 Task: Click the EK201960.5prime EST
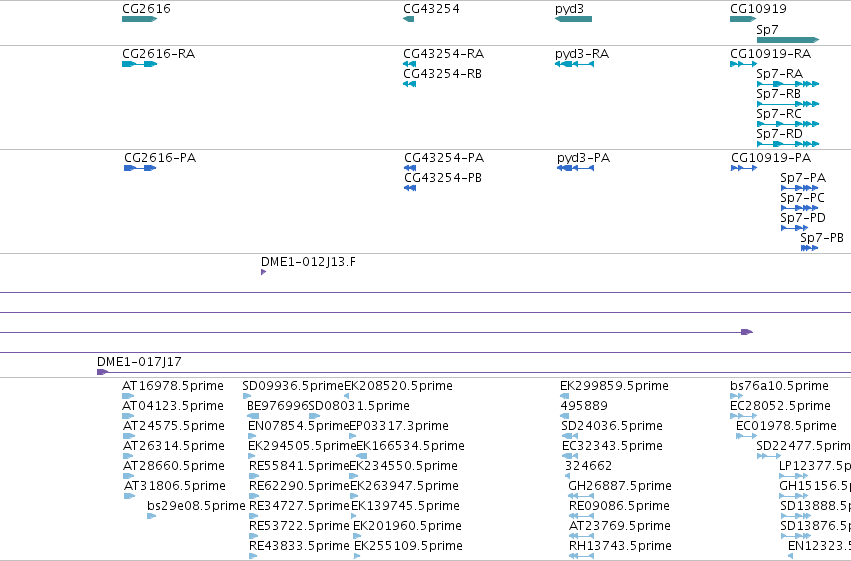[x=356, y=536]
